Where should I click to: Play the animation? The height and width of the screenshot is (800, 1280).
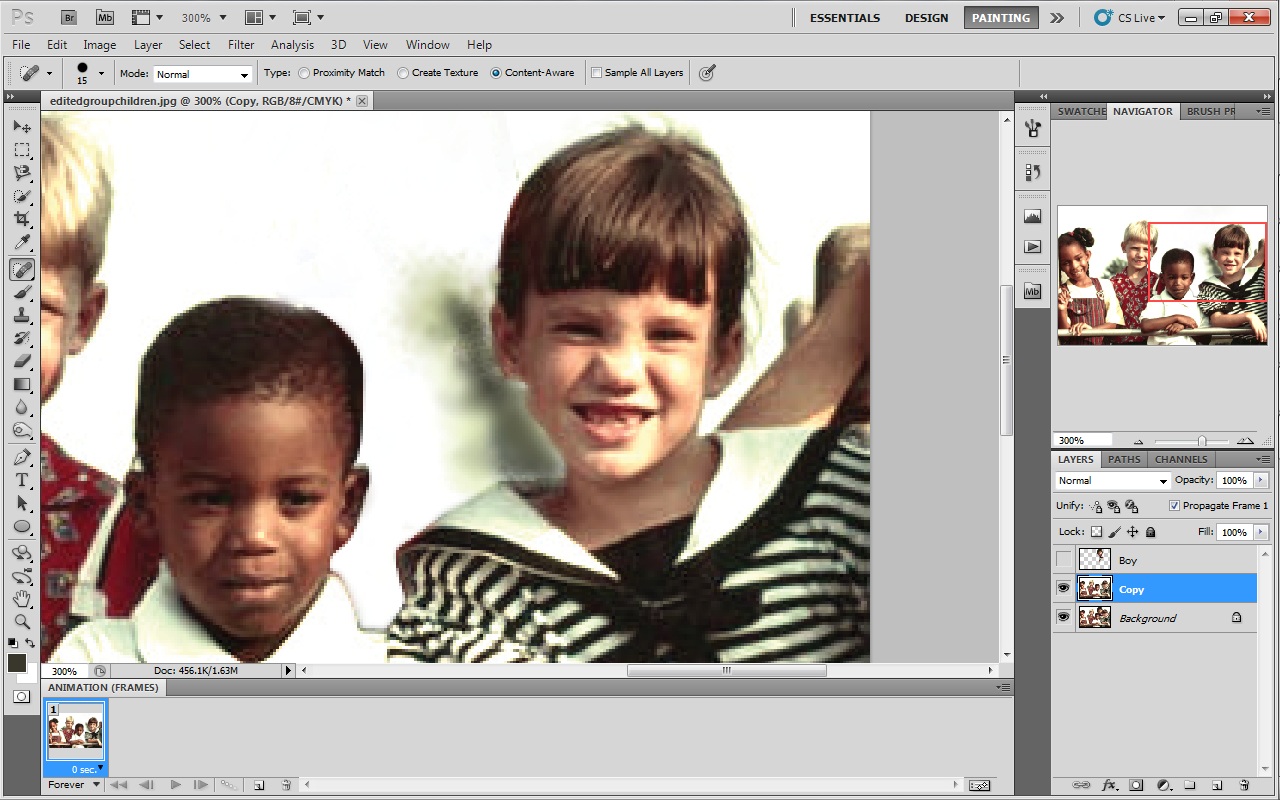[175, 785]
